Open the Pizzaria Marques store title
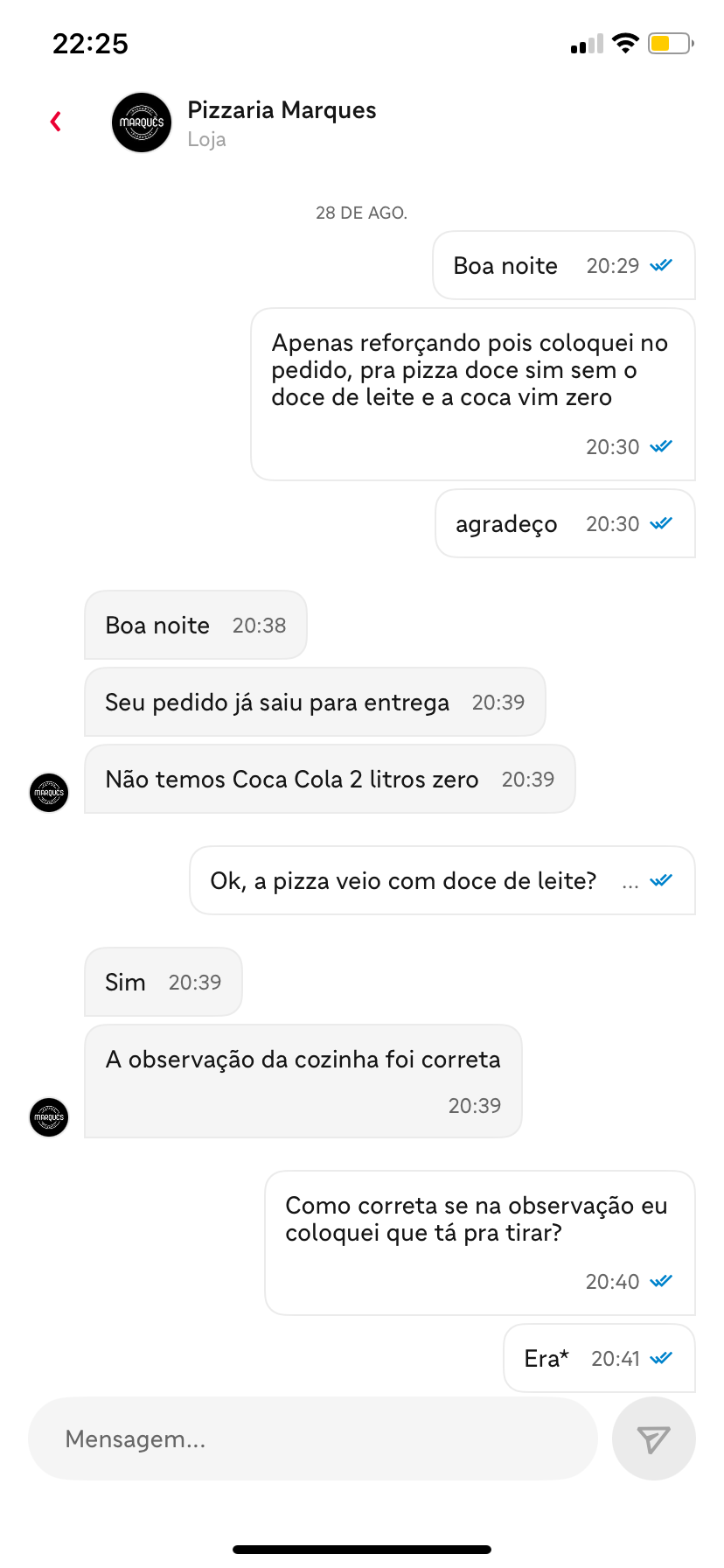 [x=282, y=110]
